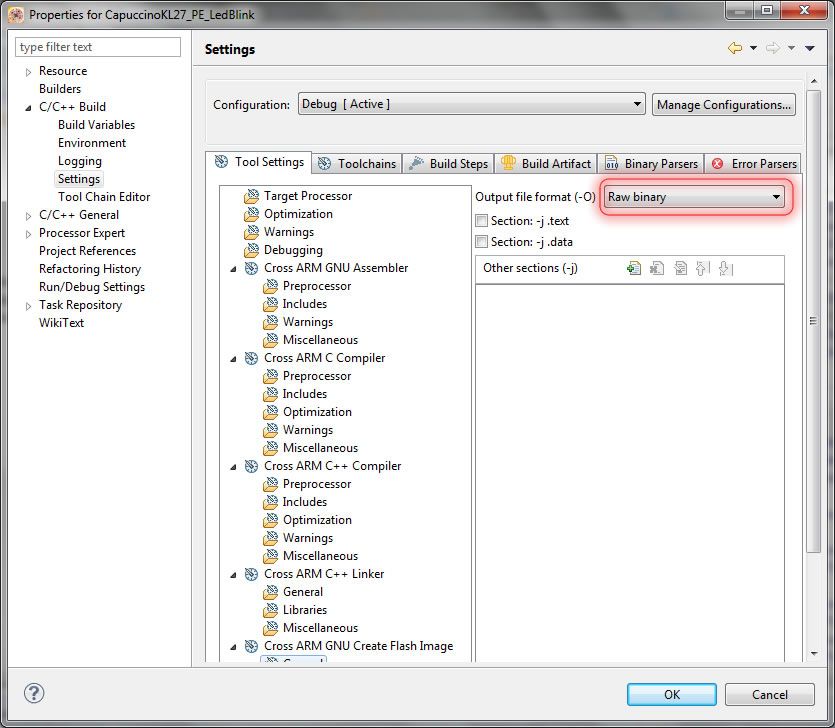Select Refactoring History in the tree
The image size is (835, 728).
[x=90, y=269]
